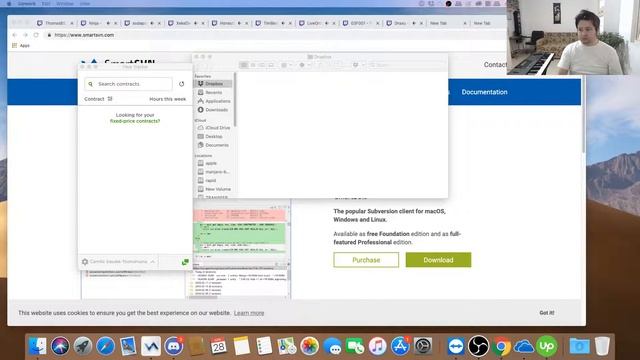Click the Finder sidebar scrollbar
Screen dimensions: 640x360
(x=235, y=100)
